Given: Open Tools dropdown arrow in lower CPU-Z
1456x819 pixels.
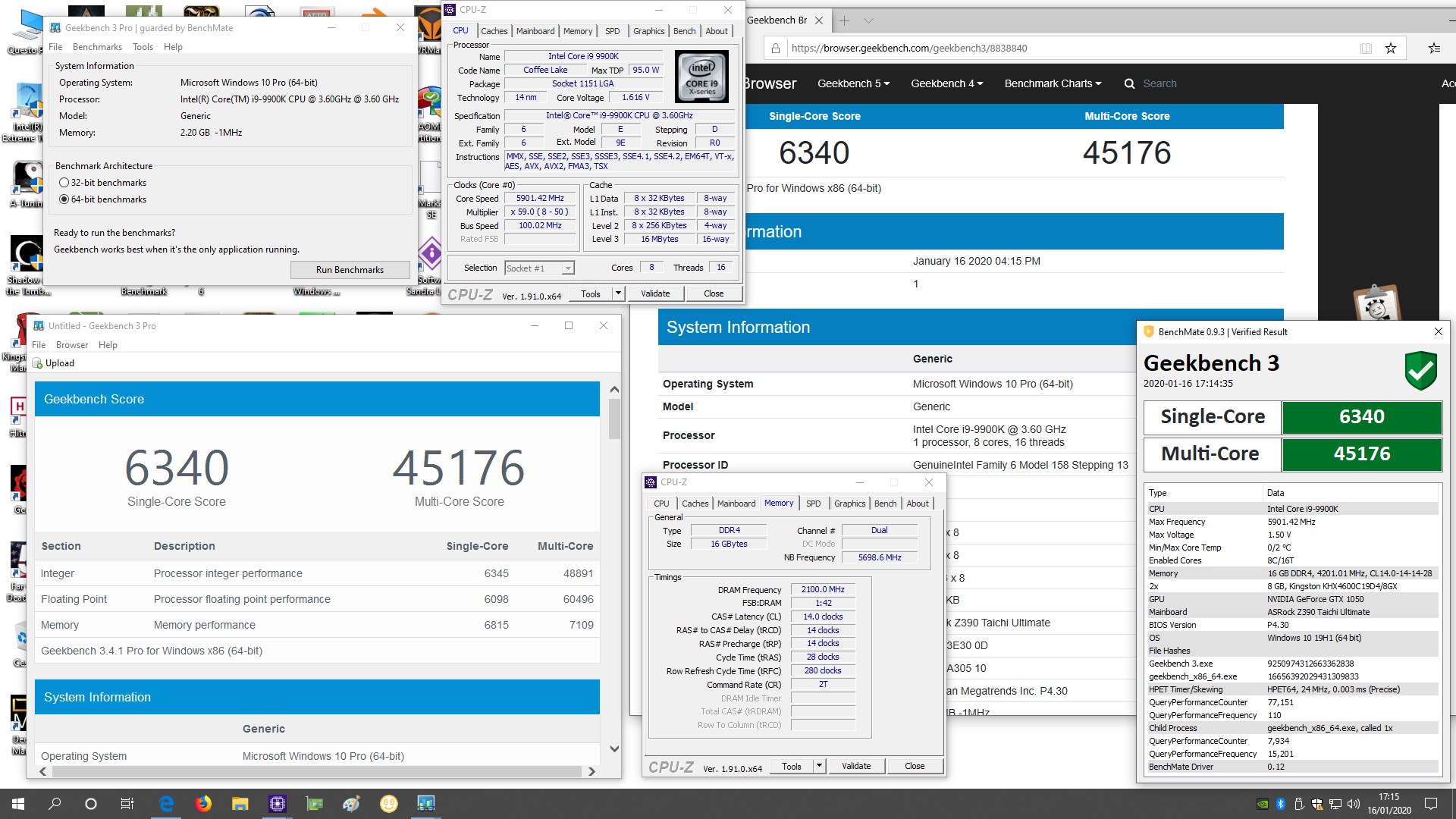Looking at the screenshot, I should coord(819,766).
